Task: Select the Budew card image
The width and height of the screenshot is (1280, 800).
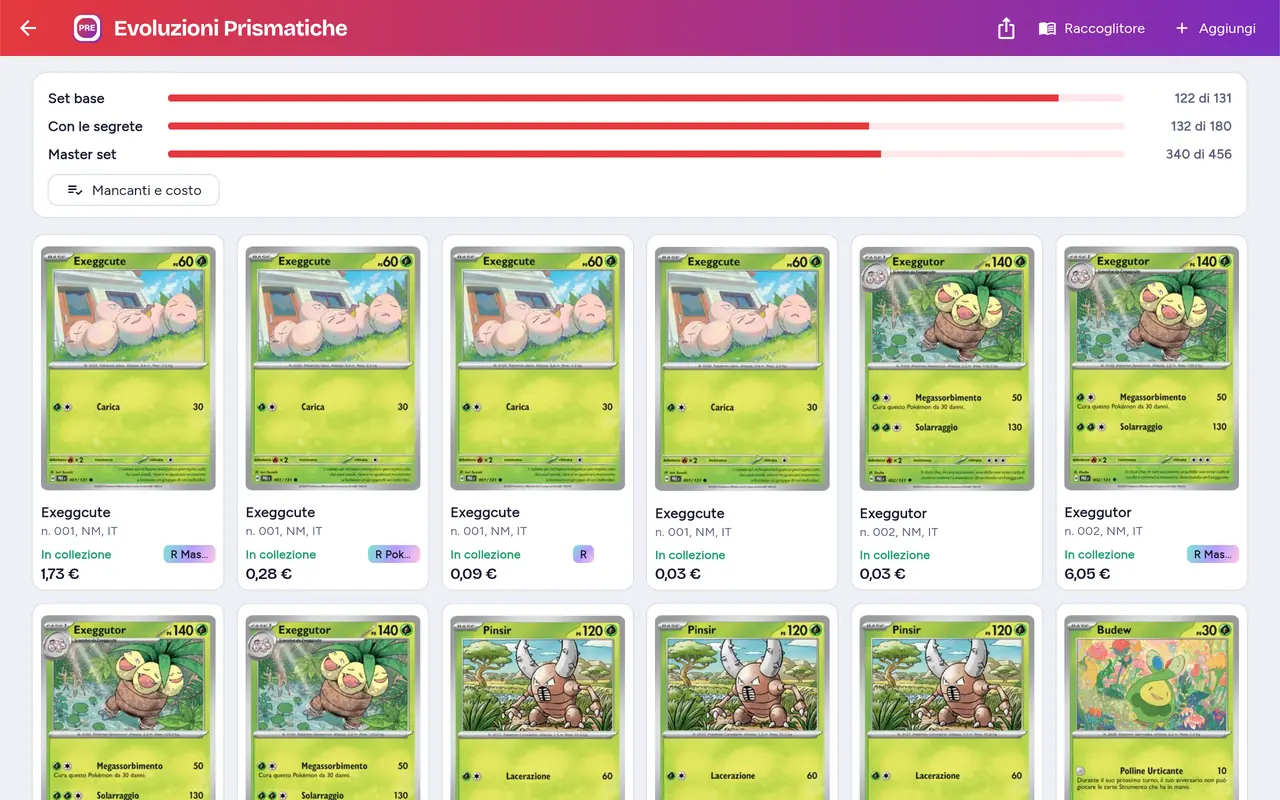Action: tap(1151, 708)
